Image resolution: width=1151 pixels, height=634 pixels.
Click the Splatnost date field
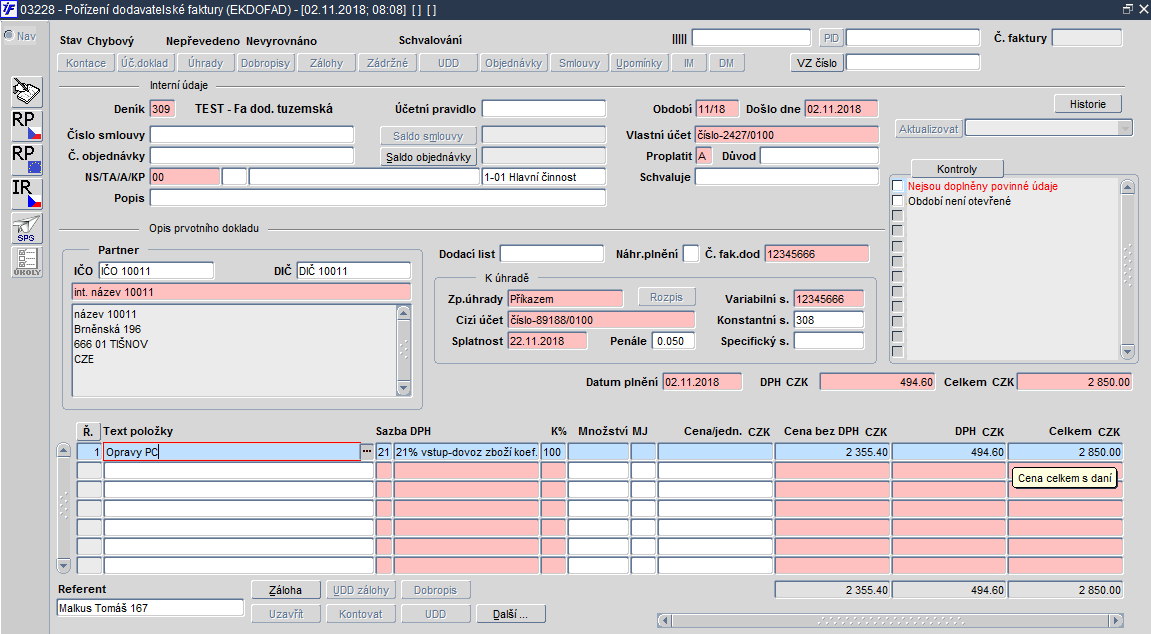548,341
